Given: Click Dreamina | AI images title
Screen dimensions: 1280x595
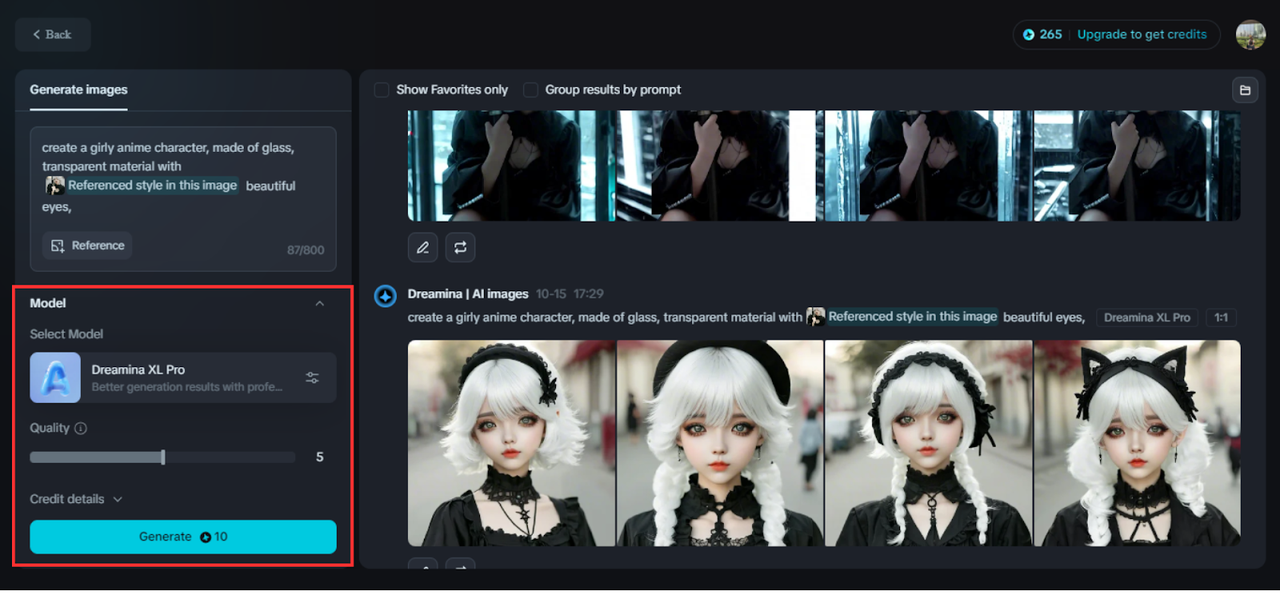Looking at the screenshot, I should [x=468, y=294].
